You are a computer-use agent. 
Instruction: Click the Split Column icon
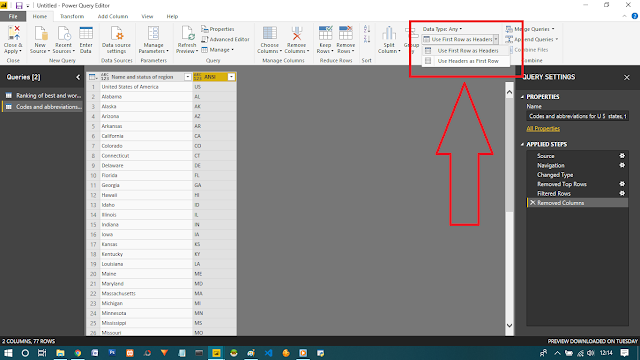click(x=389, y=33)
